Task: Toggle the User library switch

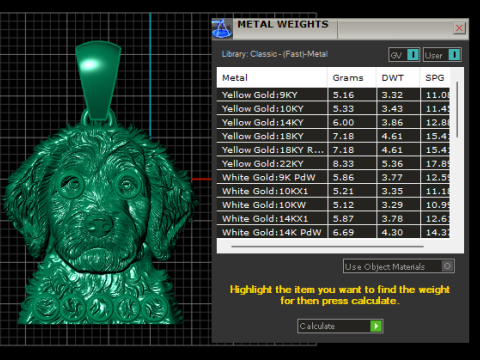Action: pyautogui.click(x=442, y=55)
